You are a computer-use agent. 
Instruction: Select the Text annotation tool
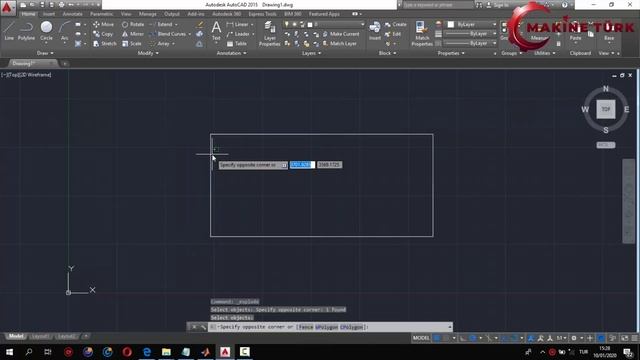[216, 31]
